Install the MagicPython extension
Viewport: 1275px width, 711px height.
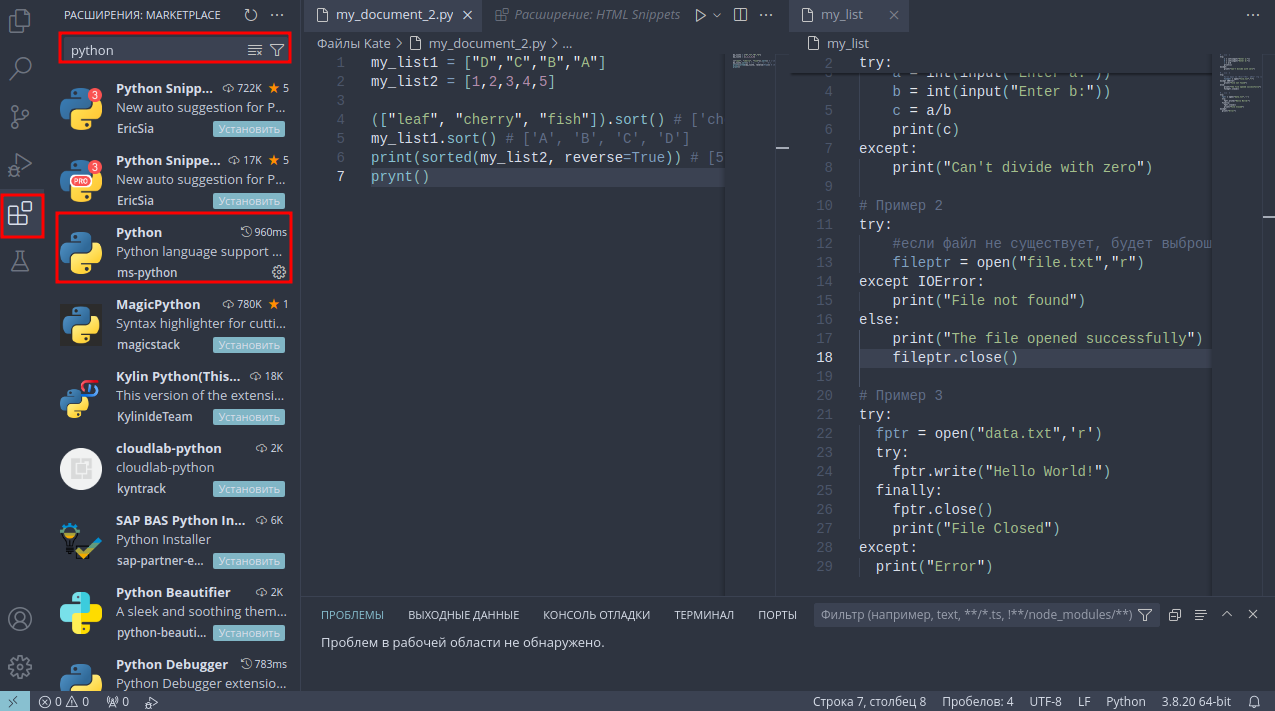(x=248, y=345)
